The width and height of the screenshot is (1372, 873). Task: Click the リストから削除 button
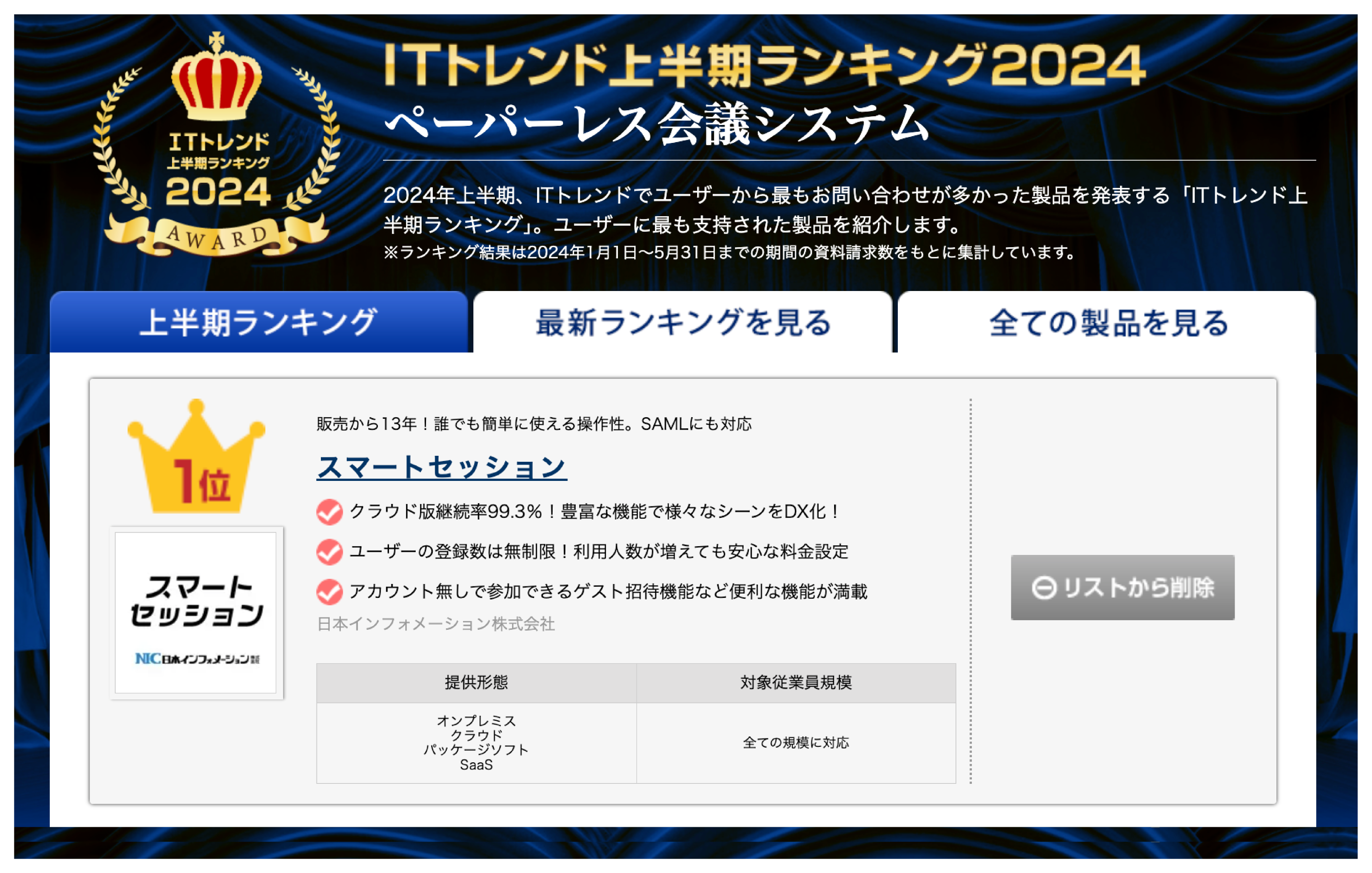1122,588
